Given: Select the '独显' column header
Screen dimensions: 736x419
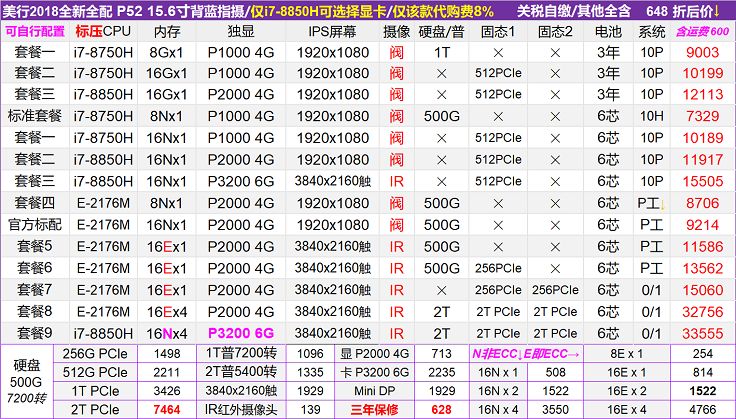Looking at the screenshot, I should [x=241, y=31].
